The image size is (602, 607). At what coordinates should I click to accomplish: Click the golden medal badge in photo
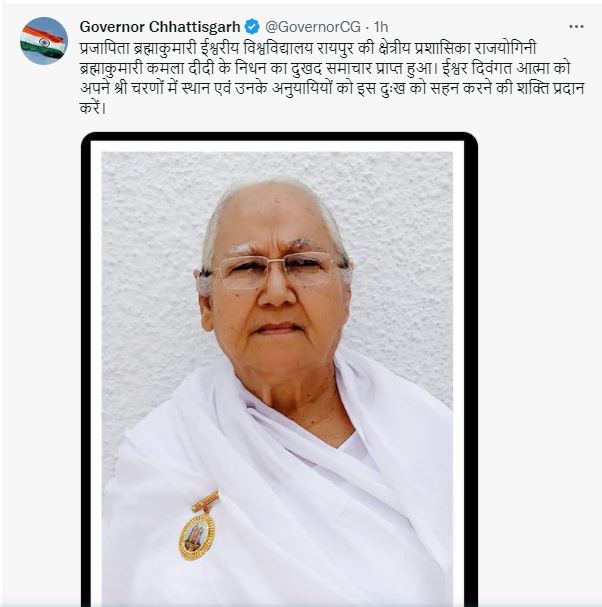pyautogui.click(x=198, y=526)
